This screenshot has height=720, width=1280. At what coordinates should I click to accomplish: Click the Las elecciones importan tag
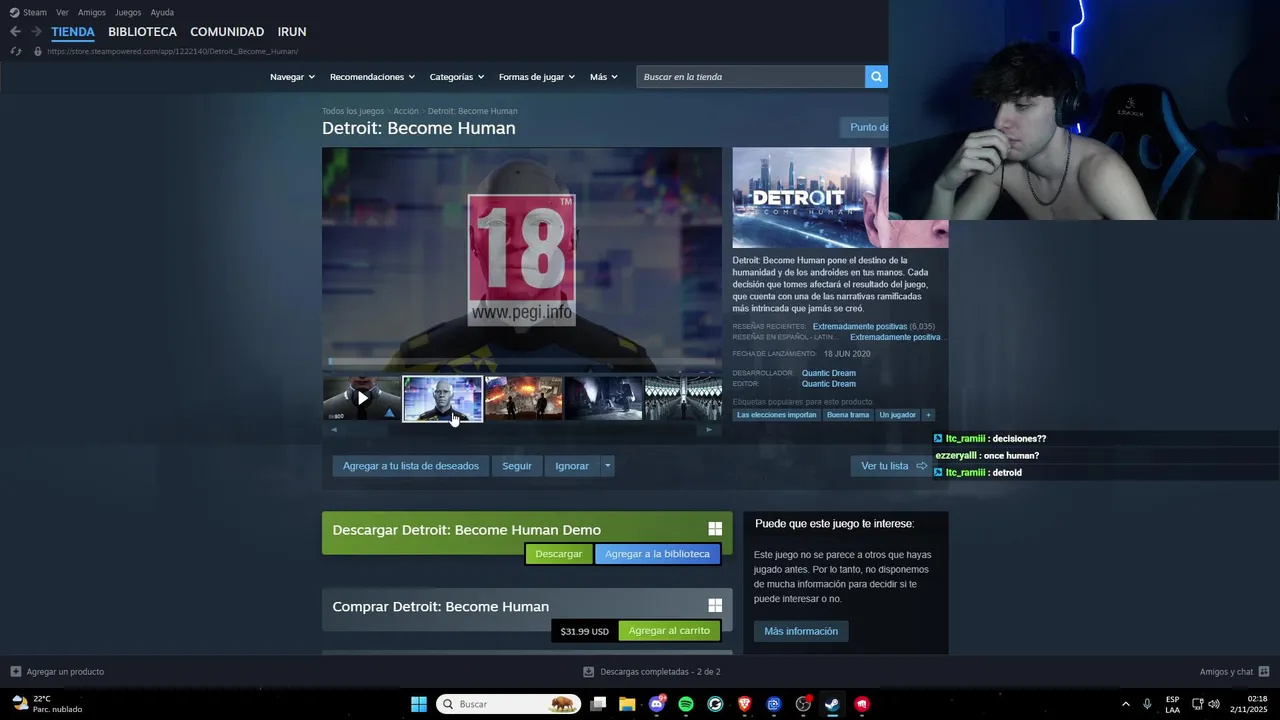[x=777, y=415]
